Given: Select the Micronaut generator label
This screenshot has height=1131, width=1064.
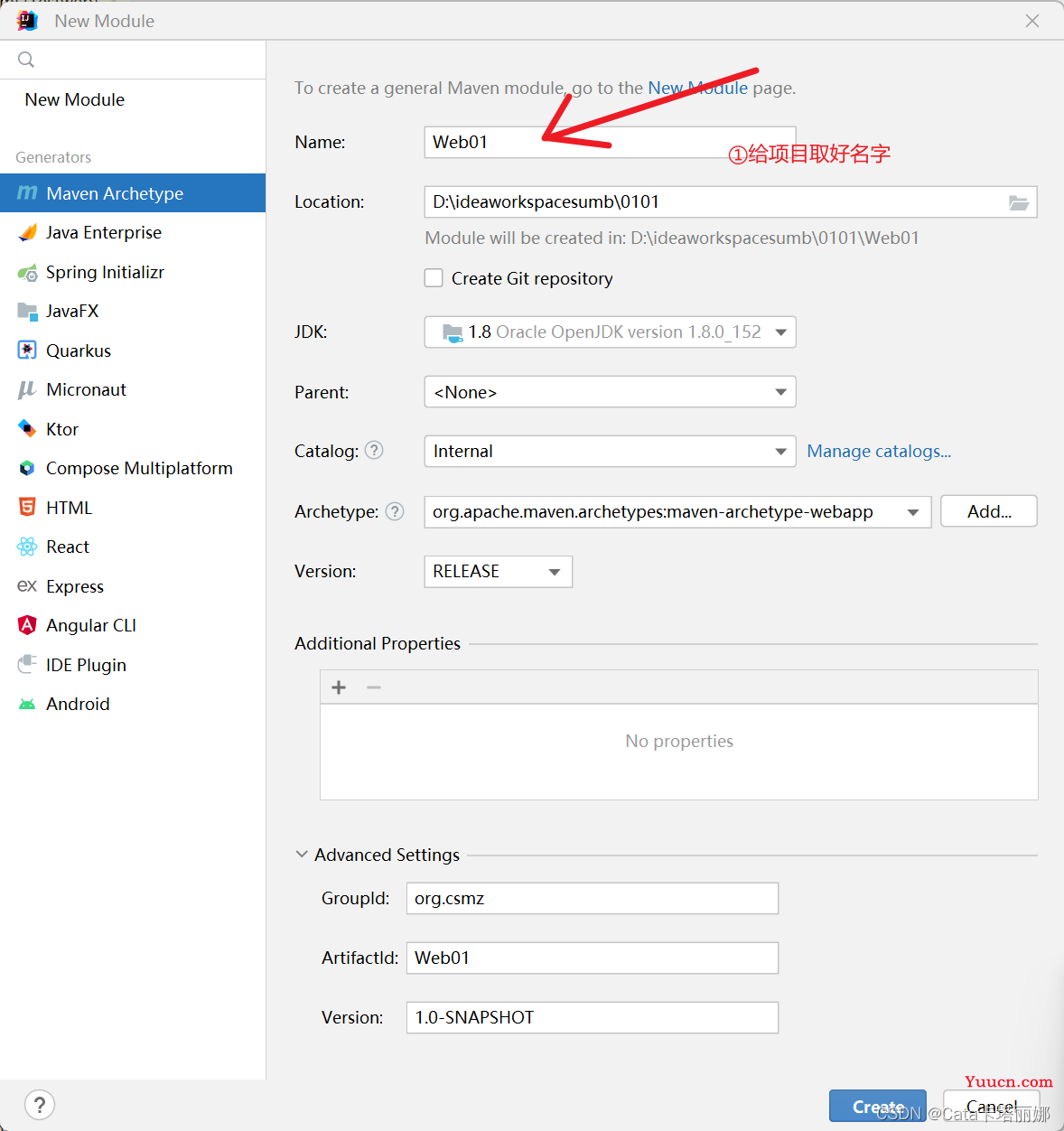Looking at the screenshot, I should coord(86,389).
